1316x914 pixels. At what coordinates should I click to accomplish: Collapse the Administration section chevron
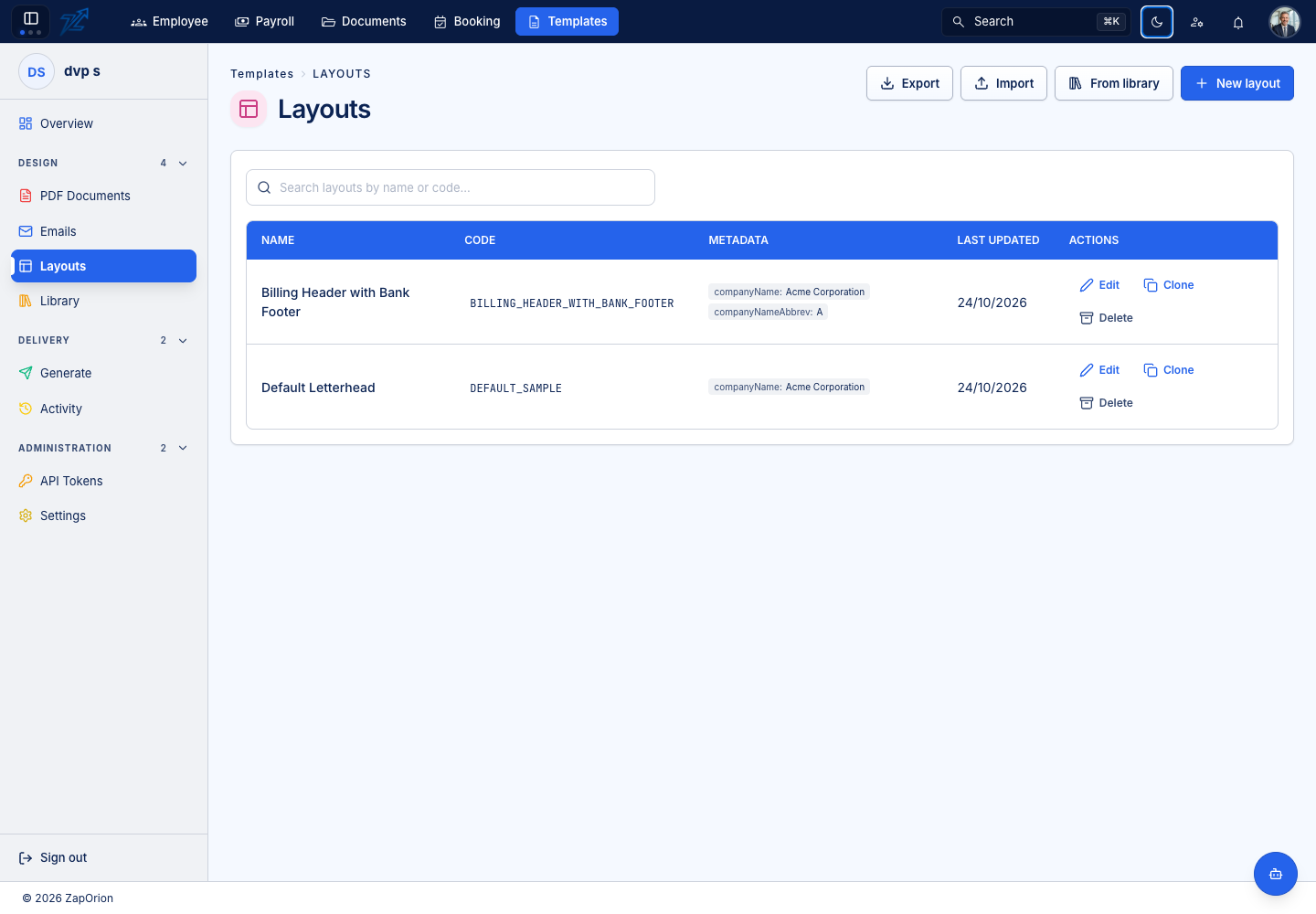pyautogui.click(x=183, y=449)
